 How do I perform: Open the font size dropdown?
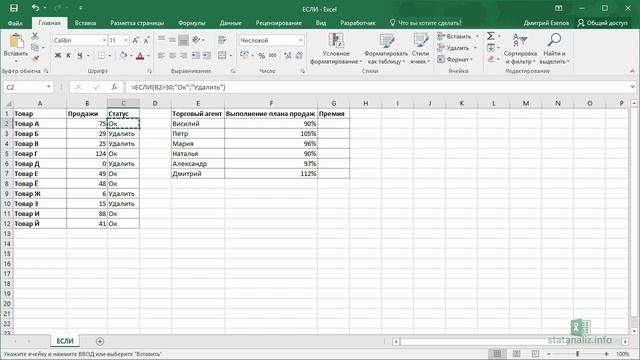[x=126, y=40]
